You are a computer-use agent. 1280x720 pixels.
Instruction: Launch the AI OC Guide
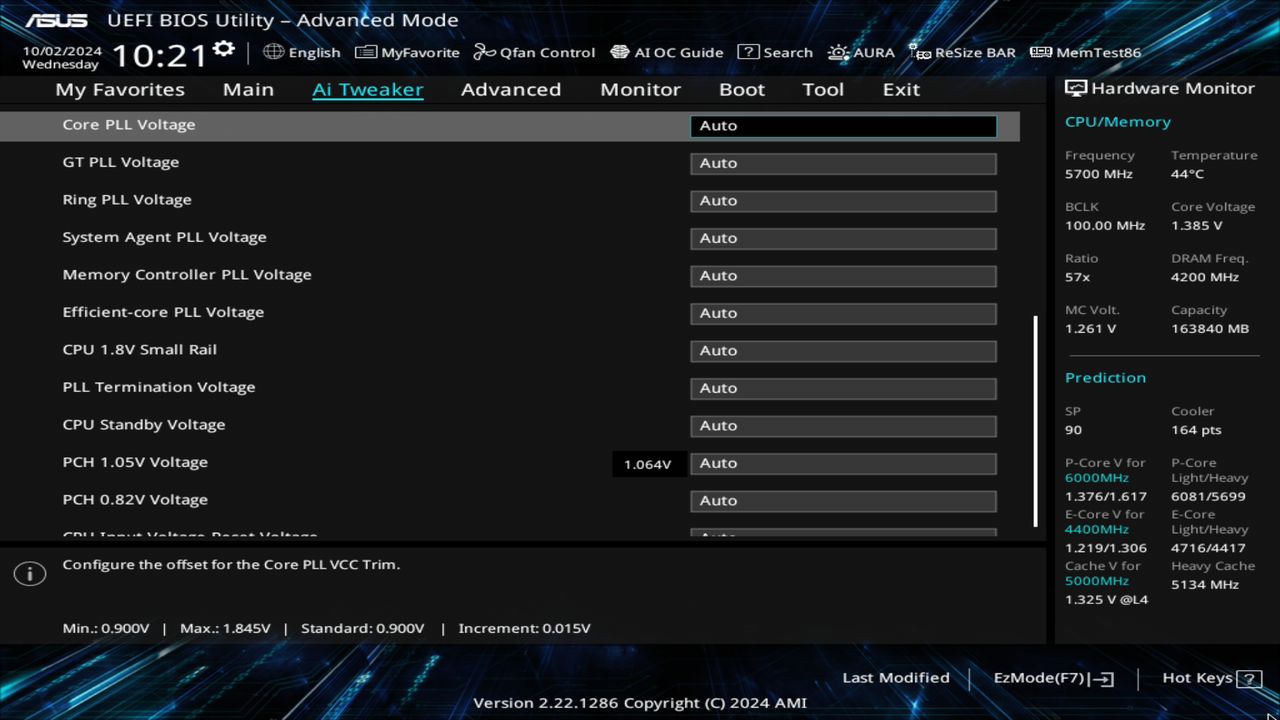666,52
